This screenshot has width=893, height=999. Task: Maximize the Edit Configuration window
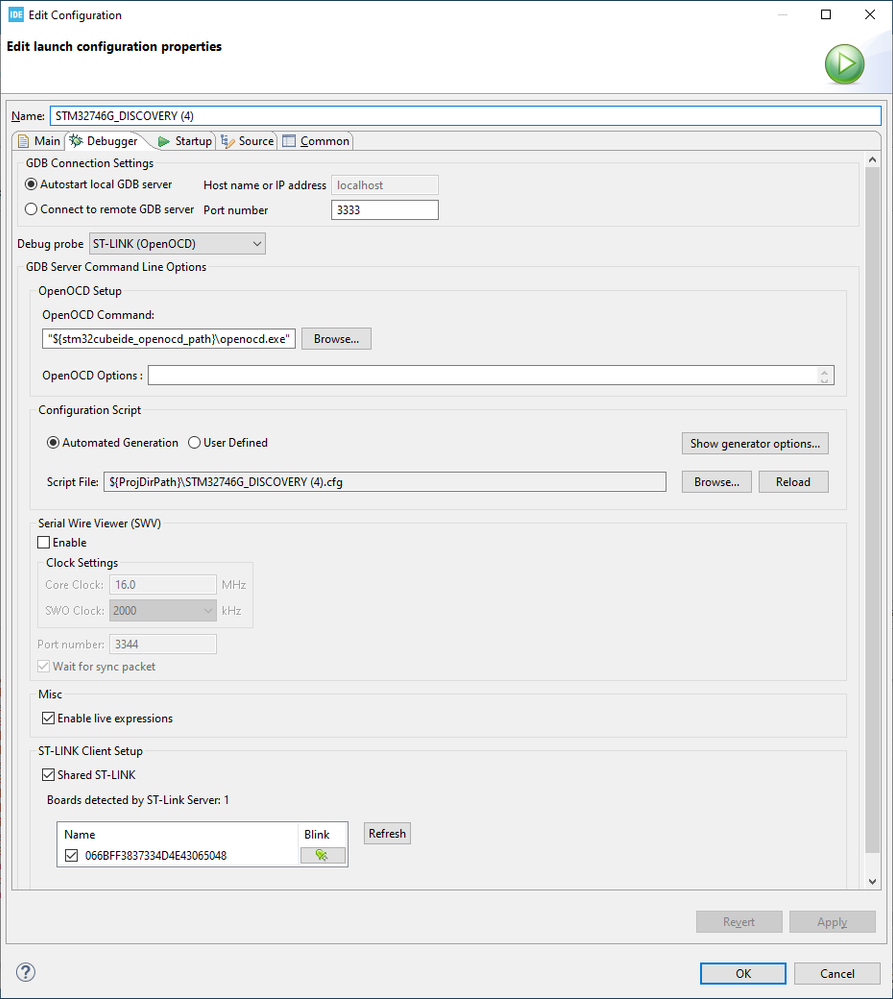(x=826, y=15)
